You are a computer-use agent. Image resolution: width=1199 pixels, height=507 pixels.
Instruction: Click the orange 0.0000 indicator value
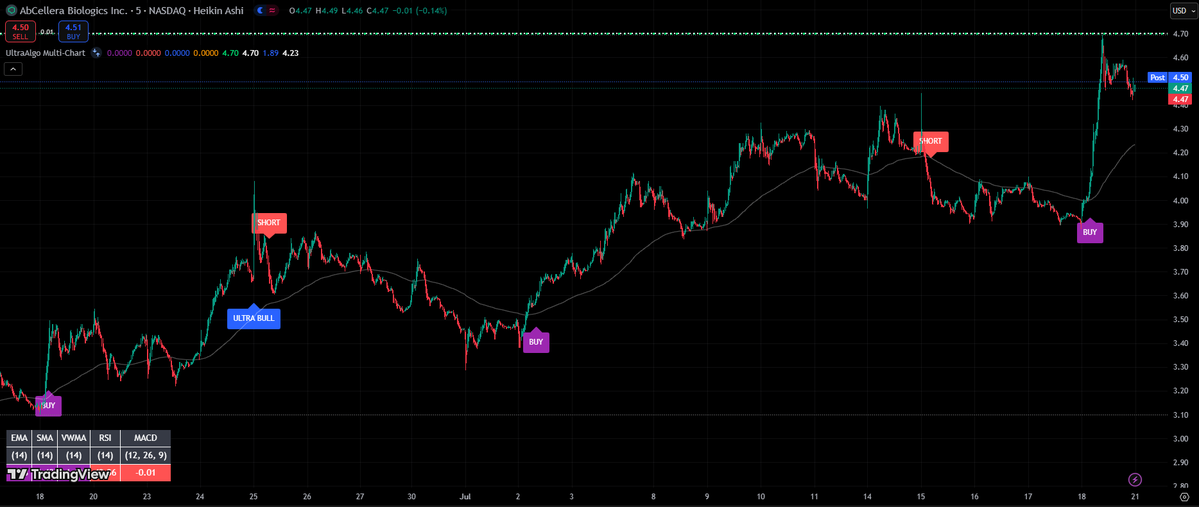click(x=205, y=53)
